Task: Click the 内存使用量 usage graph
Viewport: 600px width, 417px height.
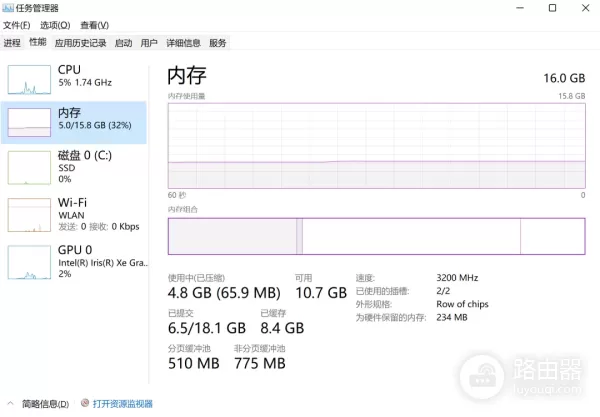Action: tap(376, 144)
